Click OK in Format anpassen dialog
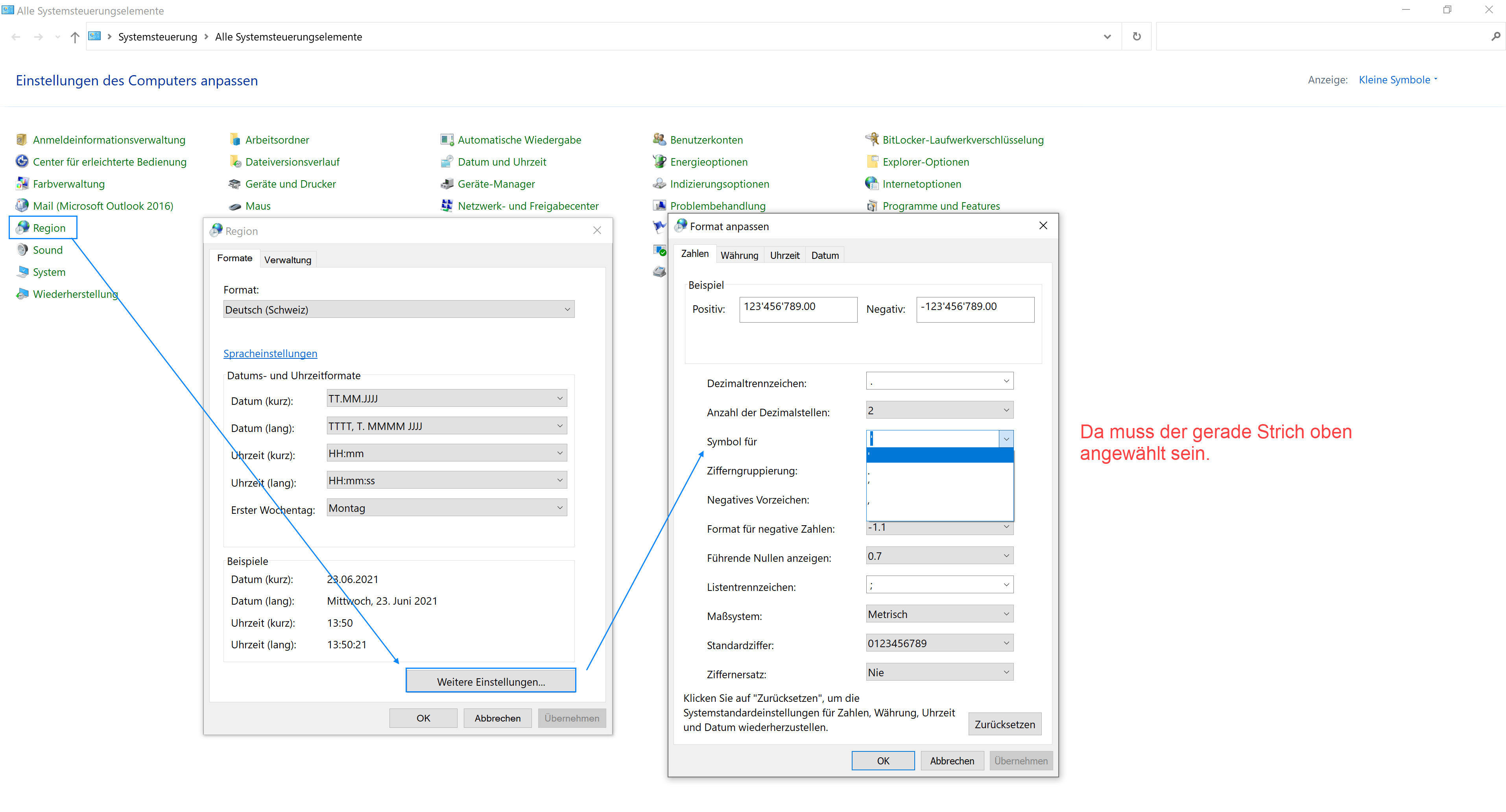 click(x=883, y=761)
